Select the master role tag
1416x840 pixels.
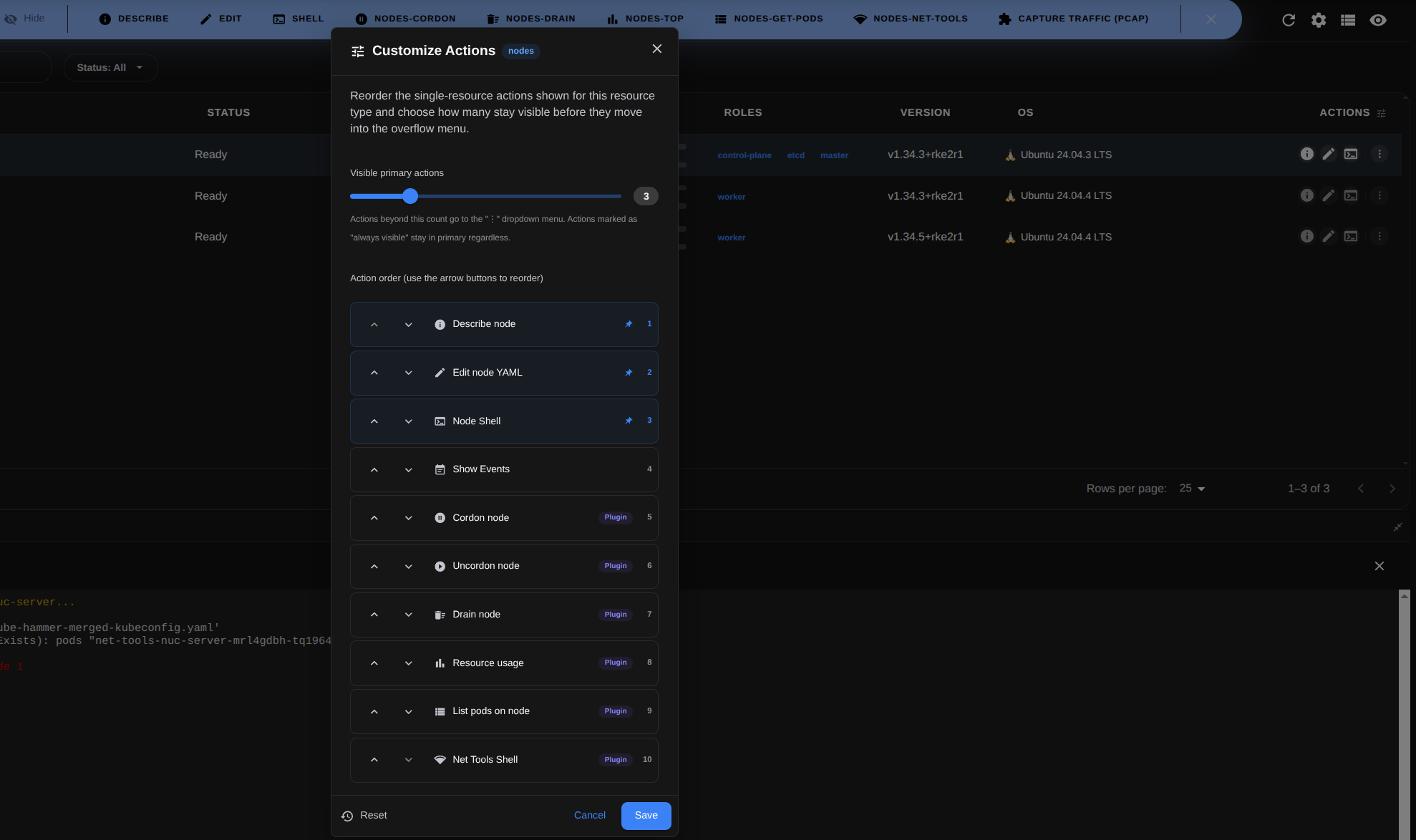tap(834, 155)
